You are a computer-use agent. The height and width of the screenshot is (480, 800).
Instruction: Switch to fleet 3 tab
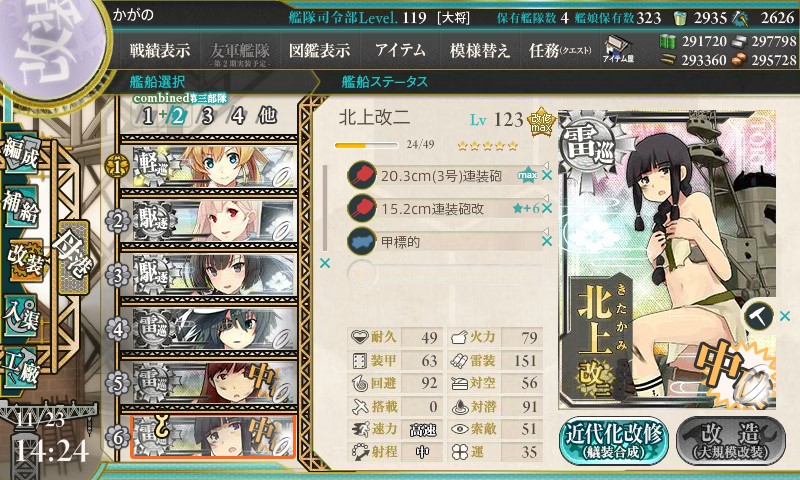point(207,116)
